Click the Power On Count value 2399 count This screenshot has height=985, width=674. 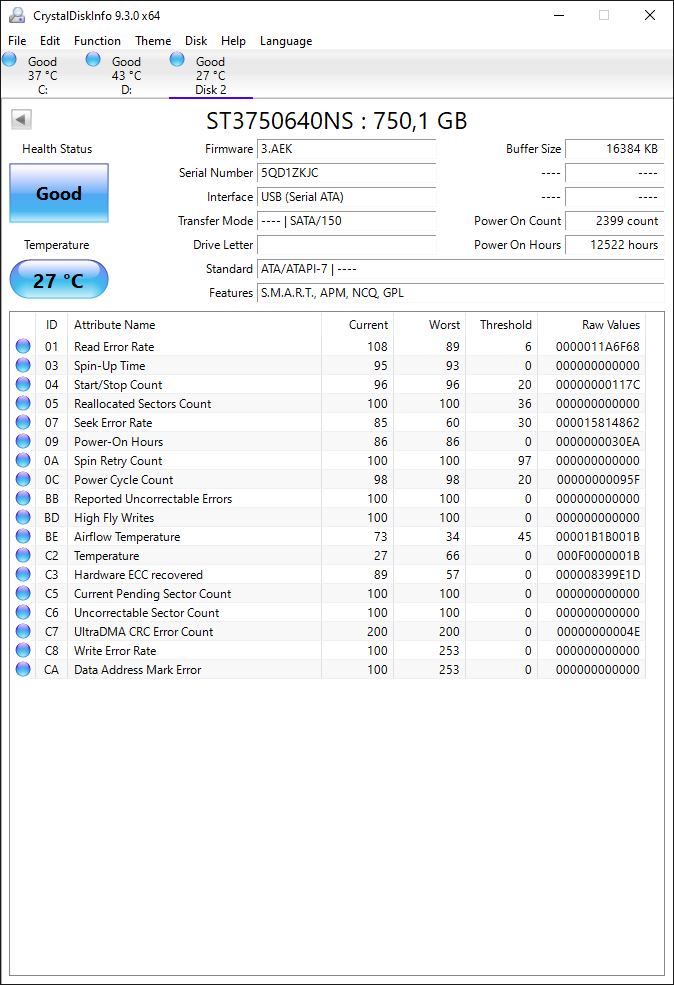615,220
